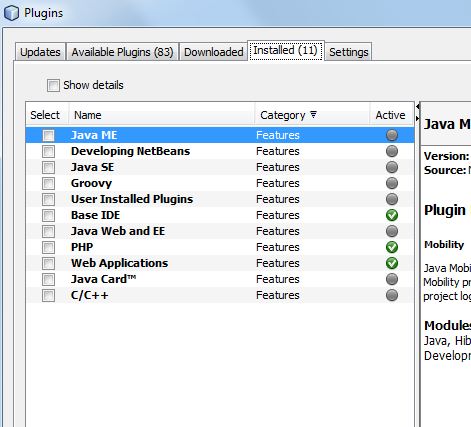
Task: Click the Version label in details pane
Action: click(446, 156)
